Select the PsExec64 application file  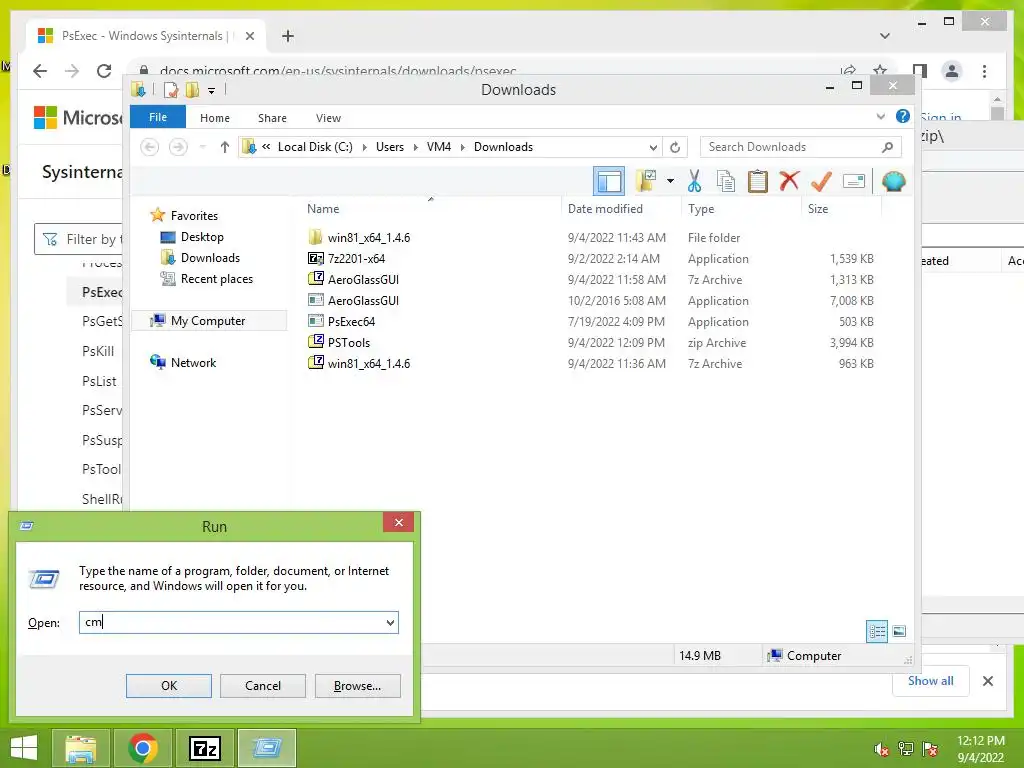(x=351, y=321)
